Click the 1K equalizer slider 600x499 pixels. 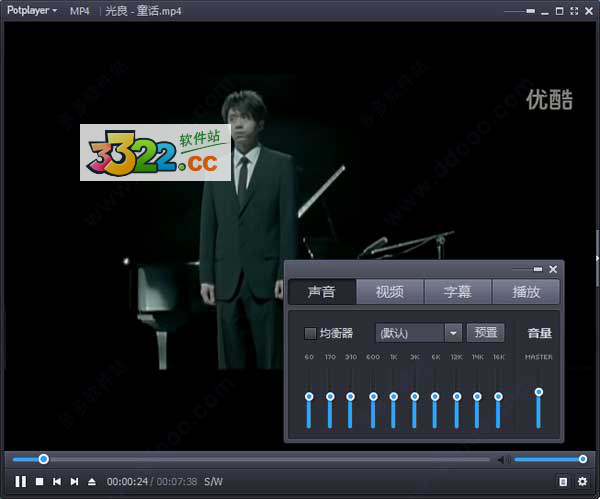[393, 396]
